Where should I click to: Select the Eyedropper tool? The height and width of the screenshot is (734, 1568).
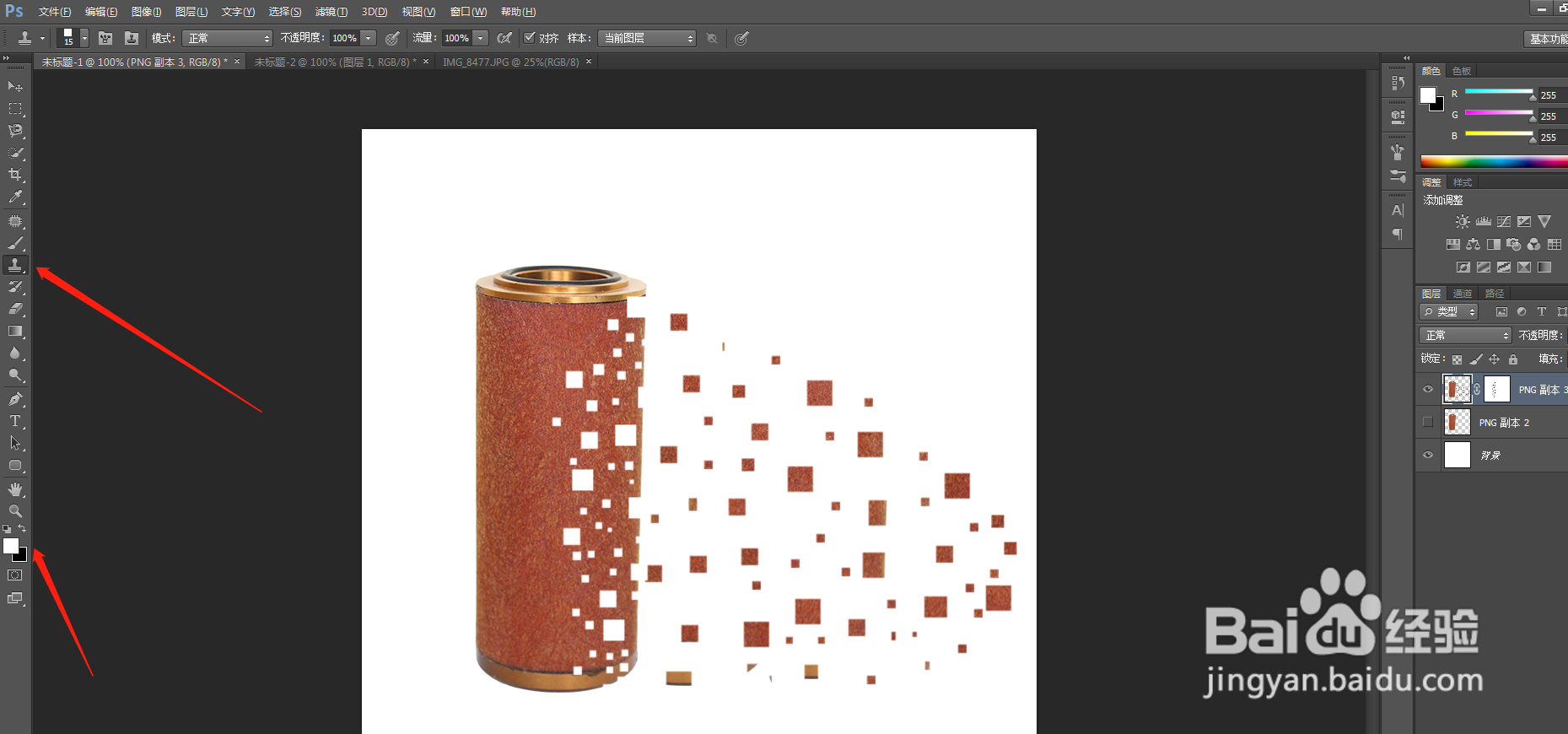[x=15, y=197]
